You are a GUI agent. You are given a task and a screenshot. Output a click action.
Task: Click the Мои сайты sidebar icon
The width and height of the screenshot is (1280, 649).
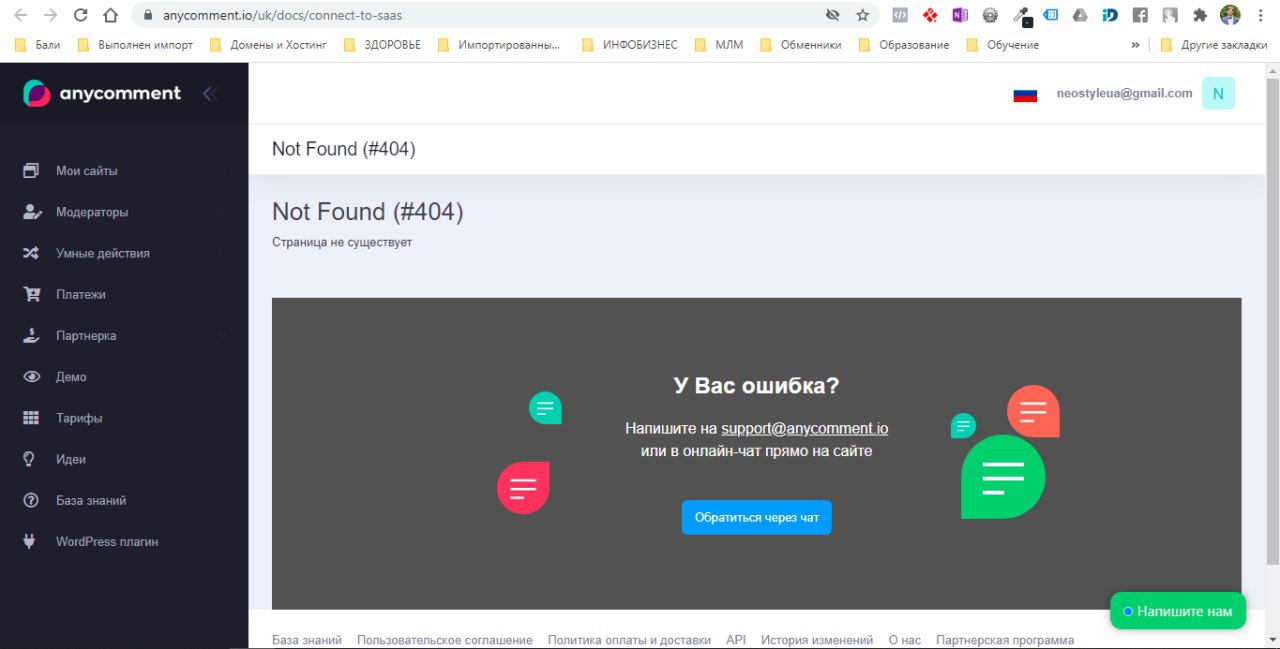coord(31,171)
